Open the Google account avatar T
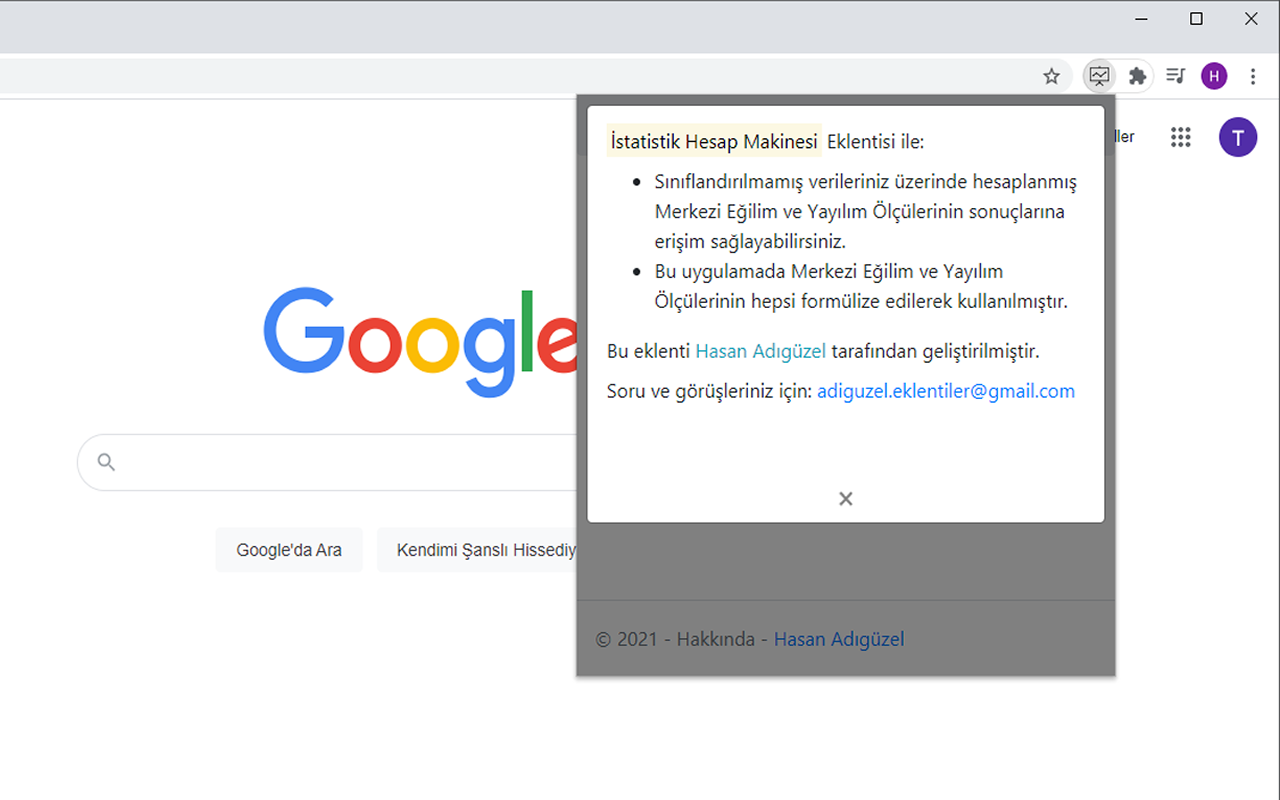Viewport: 1280px width, 800px height. (x=1238, y=137)
